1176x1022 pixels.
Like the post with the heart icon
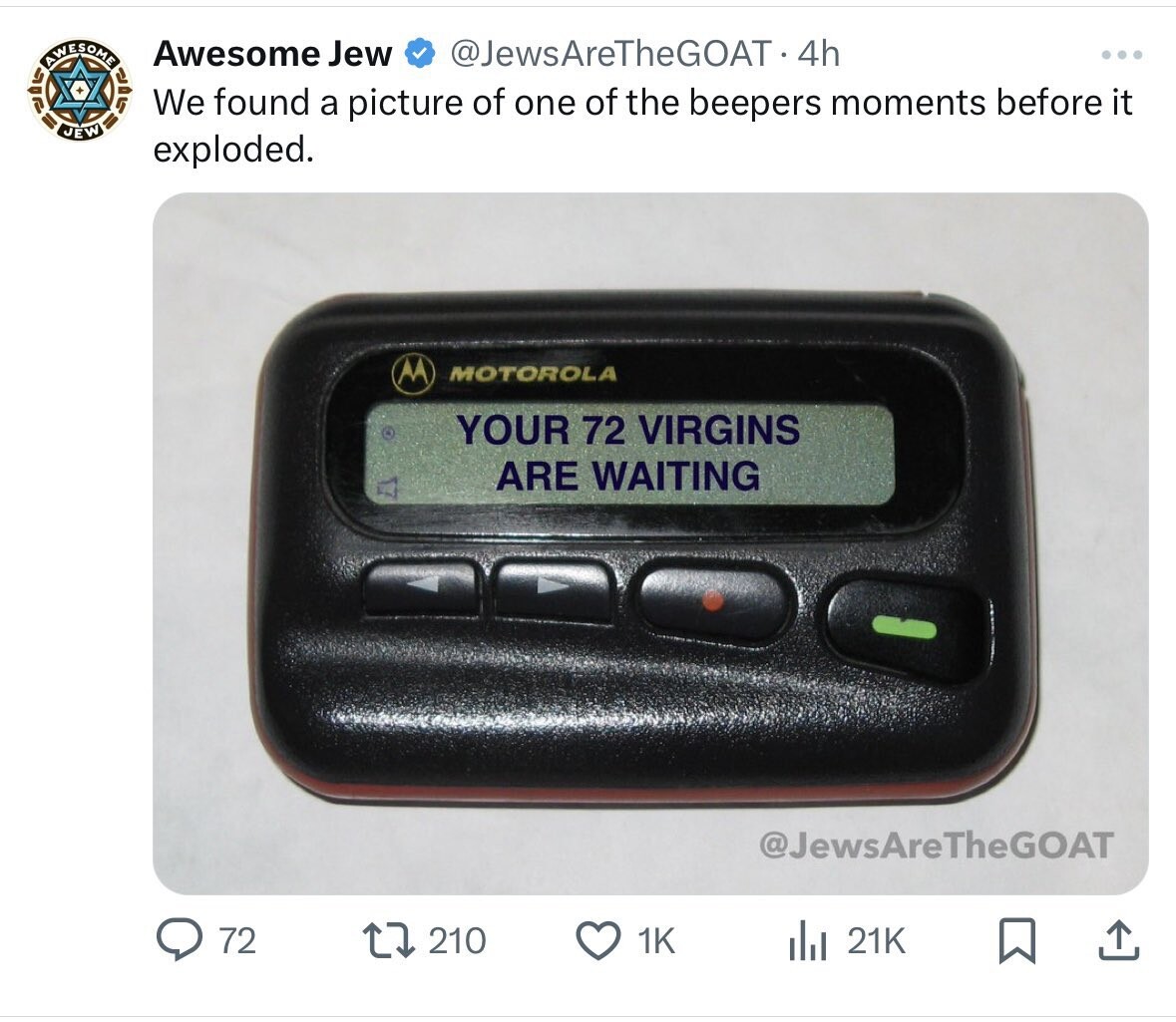click(597, 940)
